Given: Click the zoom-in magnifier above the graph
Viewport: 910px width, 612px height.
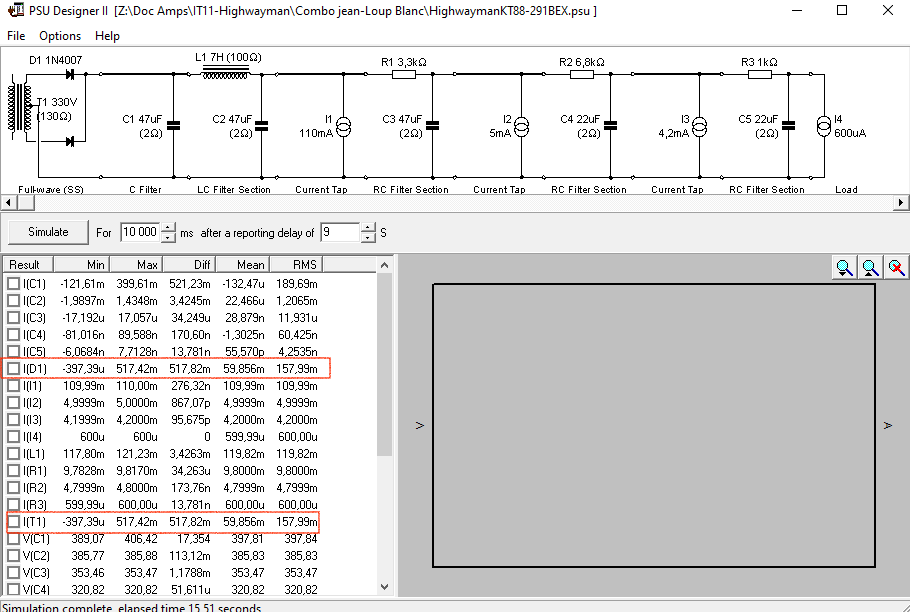Looking at the screenshot, I should (845, 267).
